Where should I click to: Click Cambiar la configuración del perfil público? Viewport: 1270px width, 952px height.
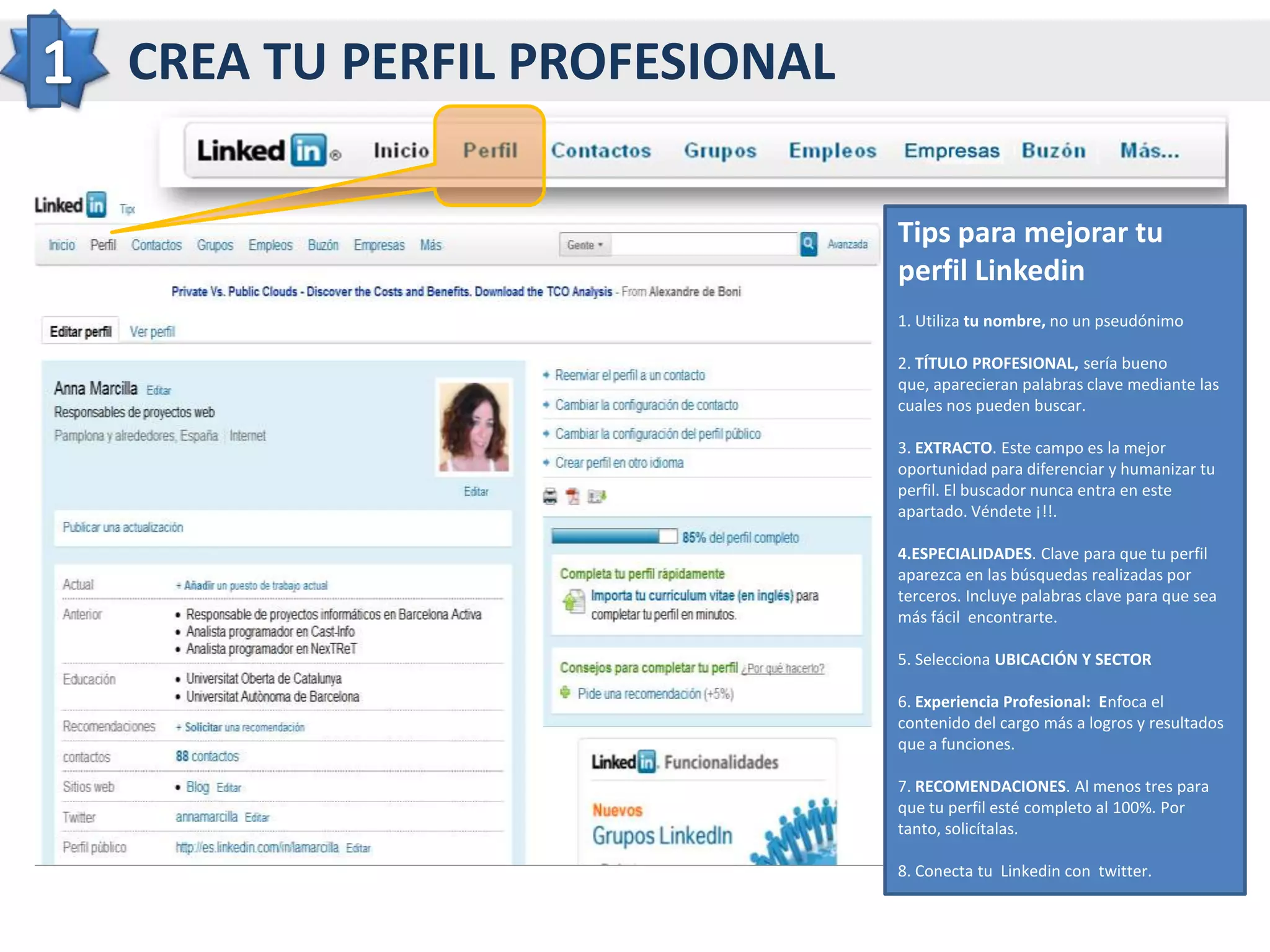(658, 434)
